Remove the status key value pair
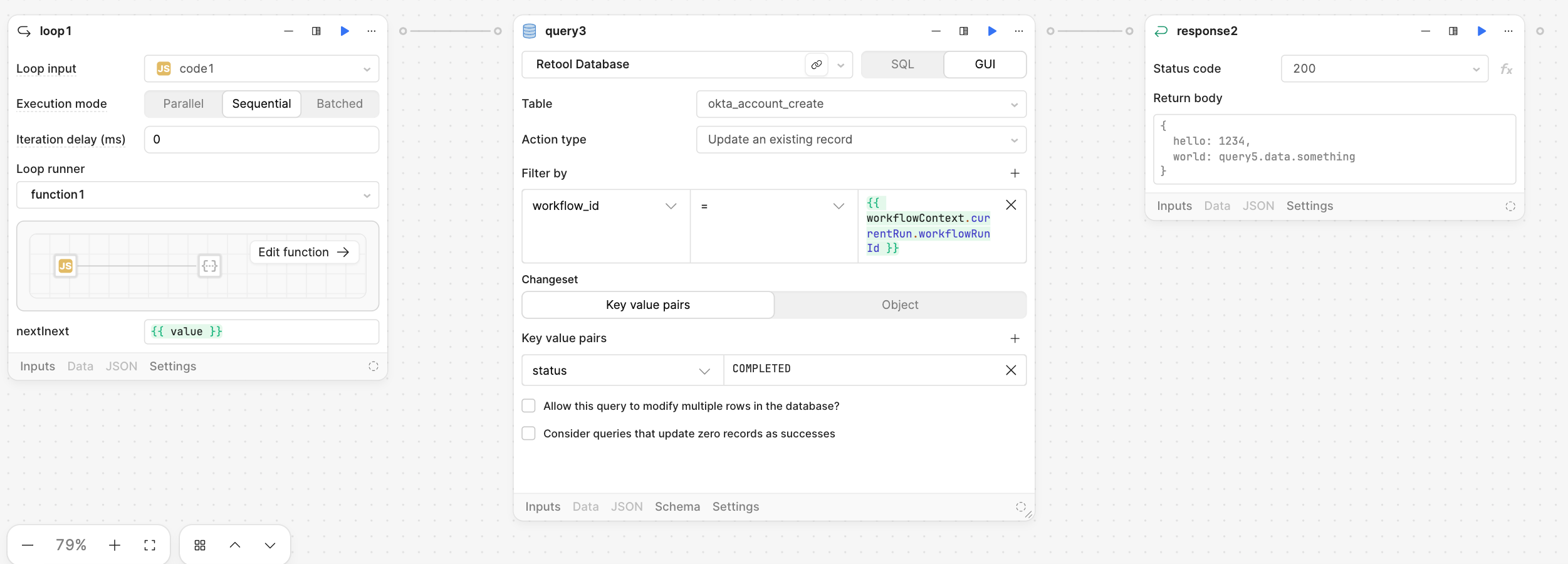The height and width of the screenshot is (564, 1568). (x=1010, y=370)
